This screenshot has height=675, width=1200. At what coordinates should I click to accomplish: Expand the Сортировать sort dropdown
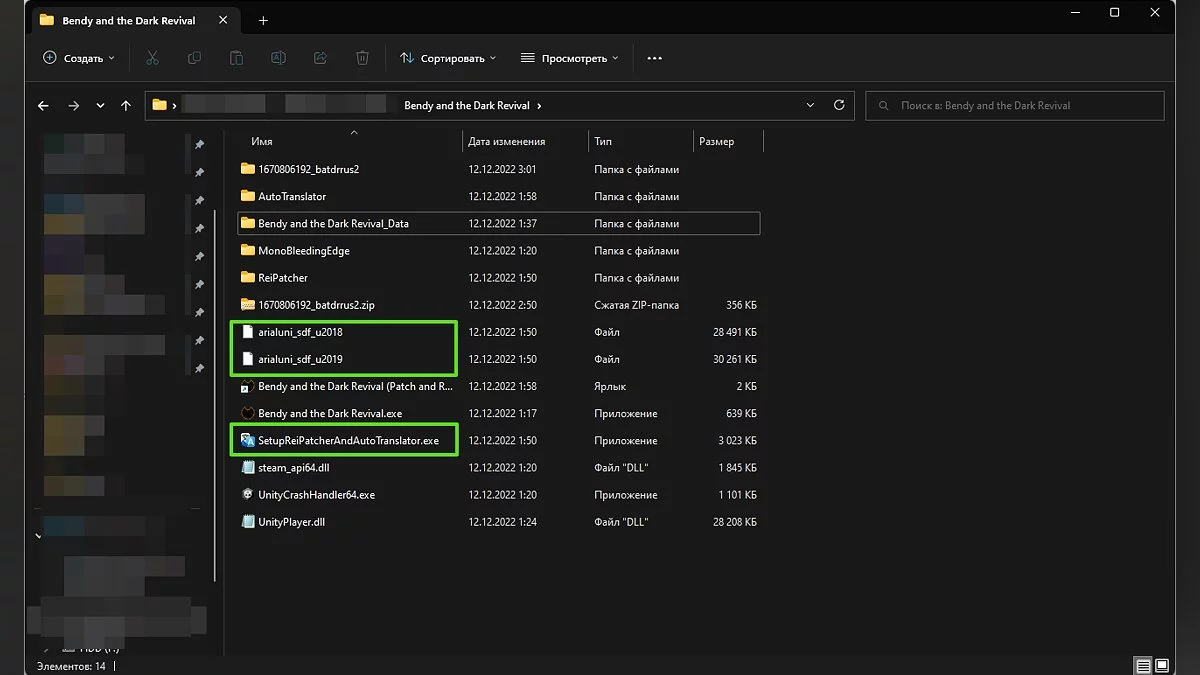[448, 58]
